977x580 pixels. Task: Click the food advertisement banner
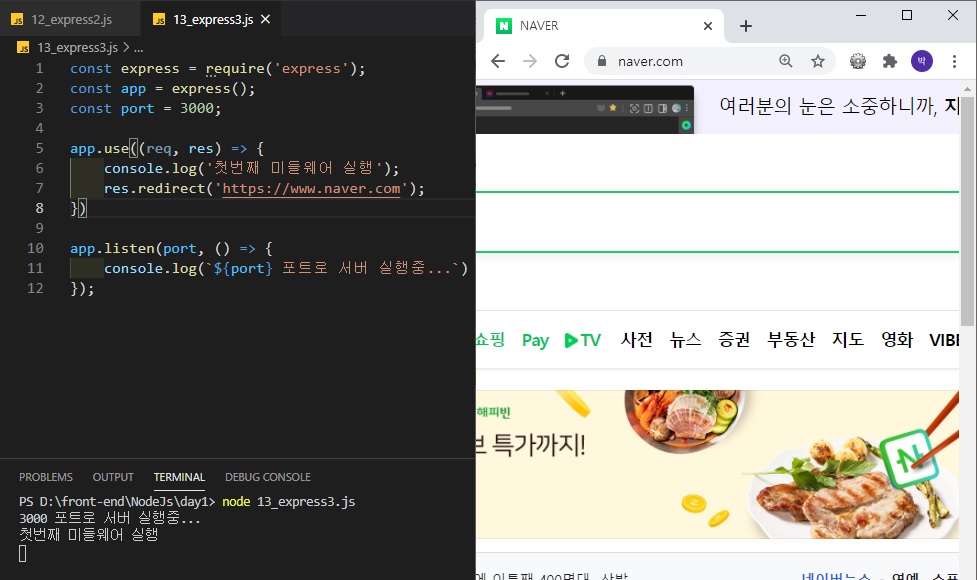pyautogui.click(x=717, y=464)
